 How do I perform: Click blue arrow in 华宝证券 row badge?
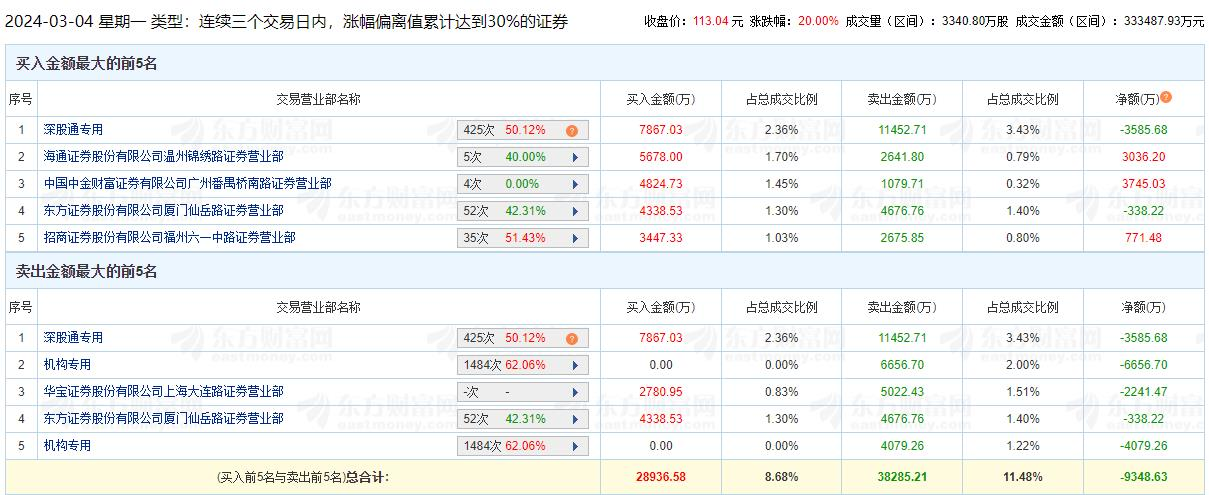coord(575,392)
